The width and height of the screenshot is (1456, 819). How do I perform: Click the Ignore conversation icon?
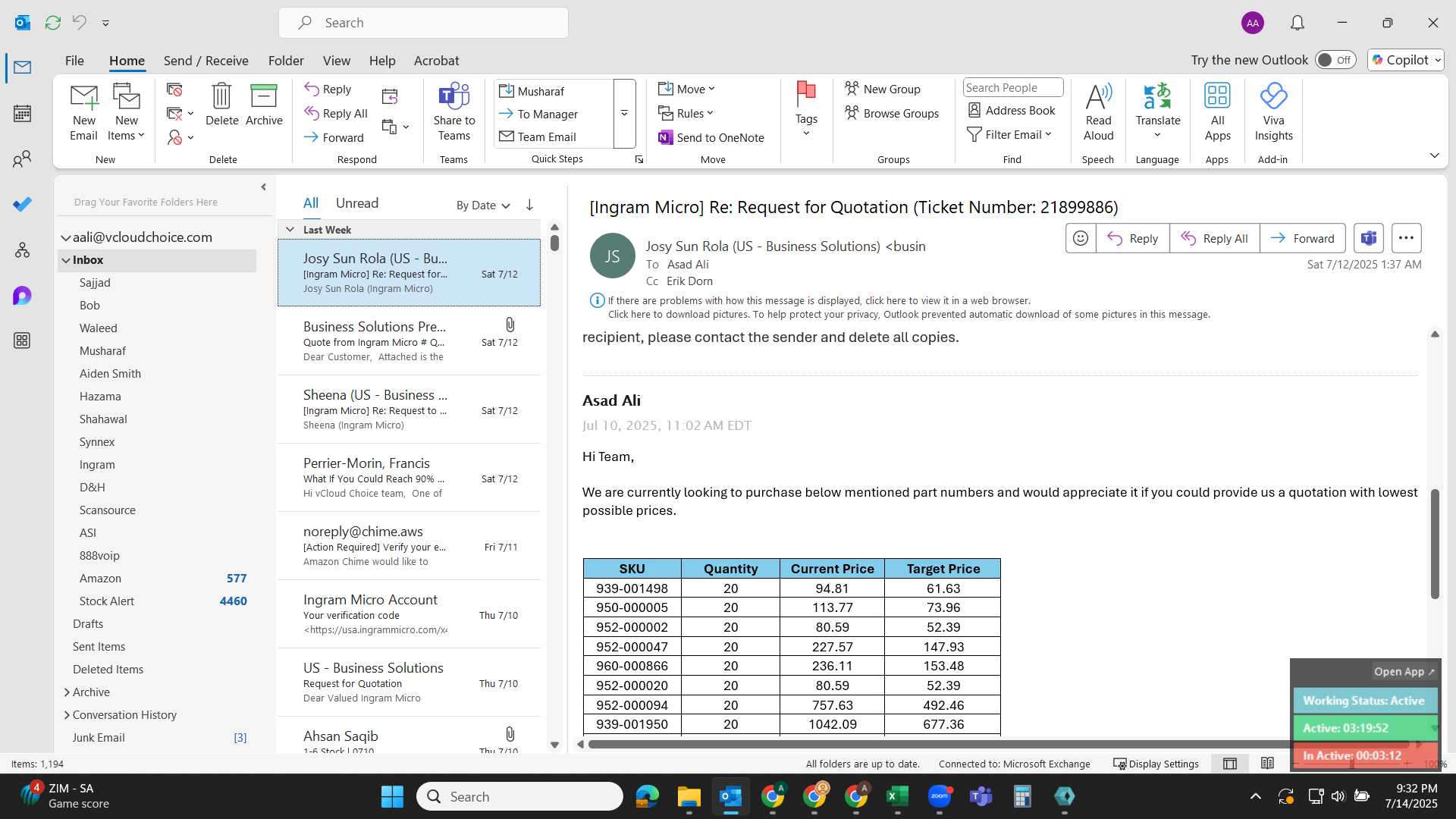[174, 89]
